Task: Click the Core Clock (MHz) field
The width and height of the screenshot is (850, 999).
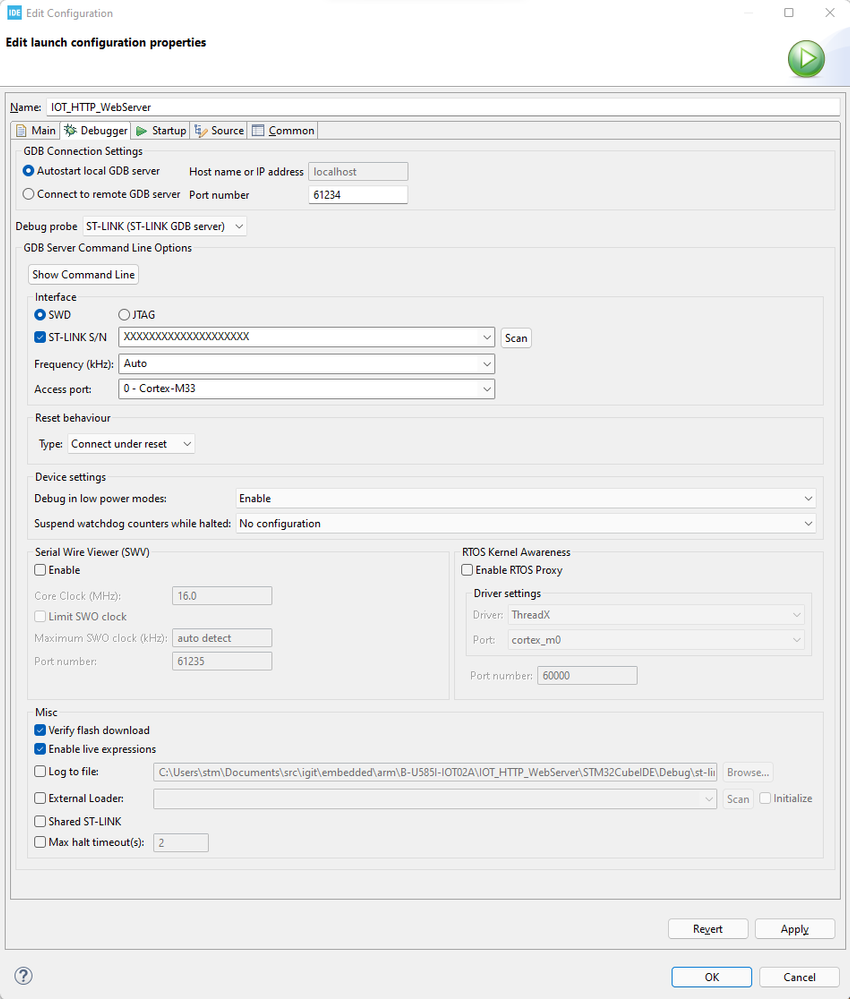Action: pyautogui.click(x=222, y=596)
